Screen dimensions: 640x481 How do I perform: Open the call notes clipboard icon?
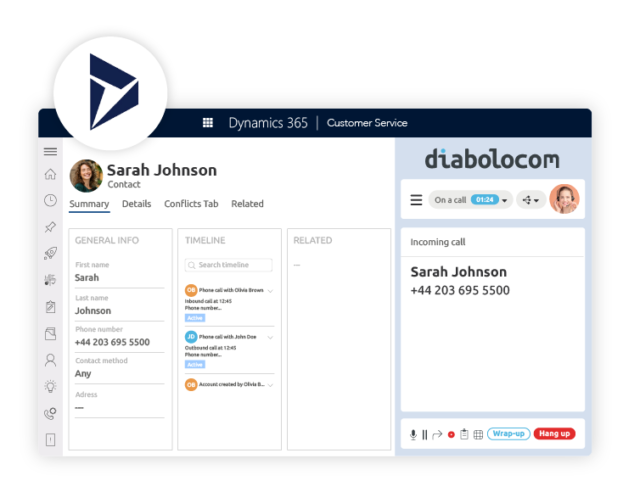[x=464, y=434]
